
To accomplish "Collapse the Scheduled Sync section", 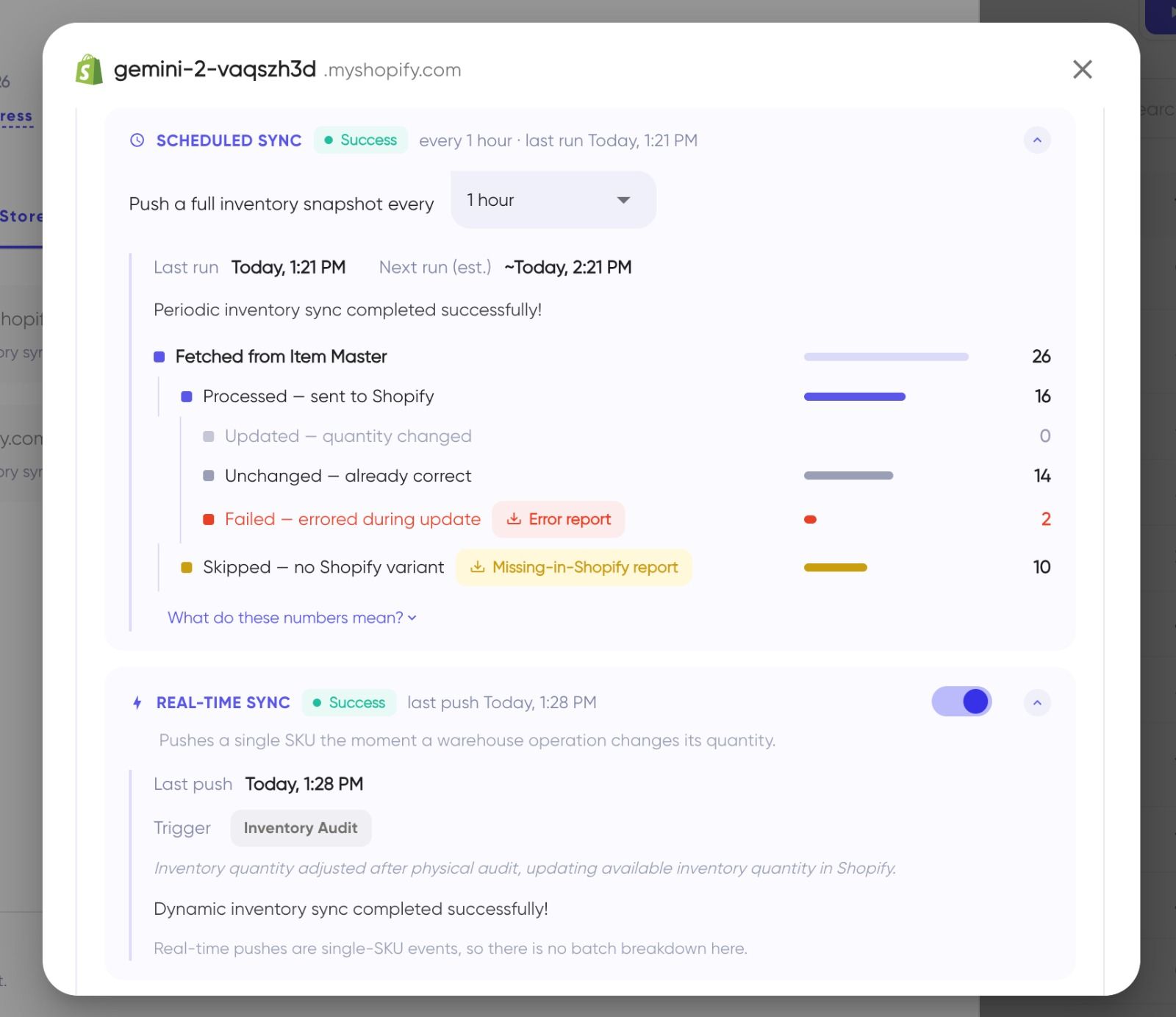I will pyautogui.click(x=1037, y=140).
